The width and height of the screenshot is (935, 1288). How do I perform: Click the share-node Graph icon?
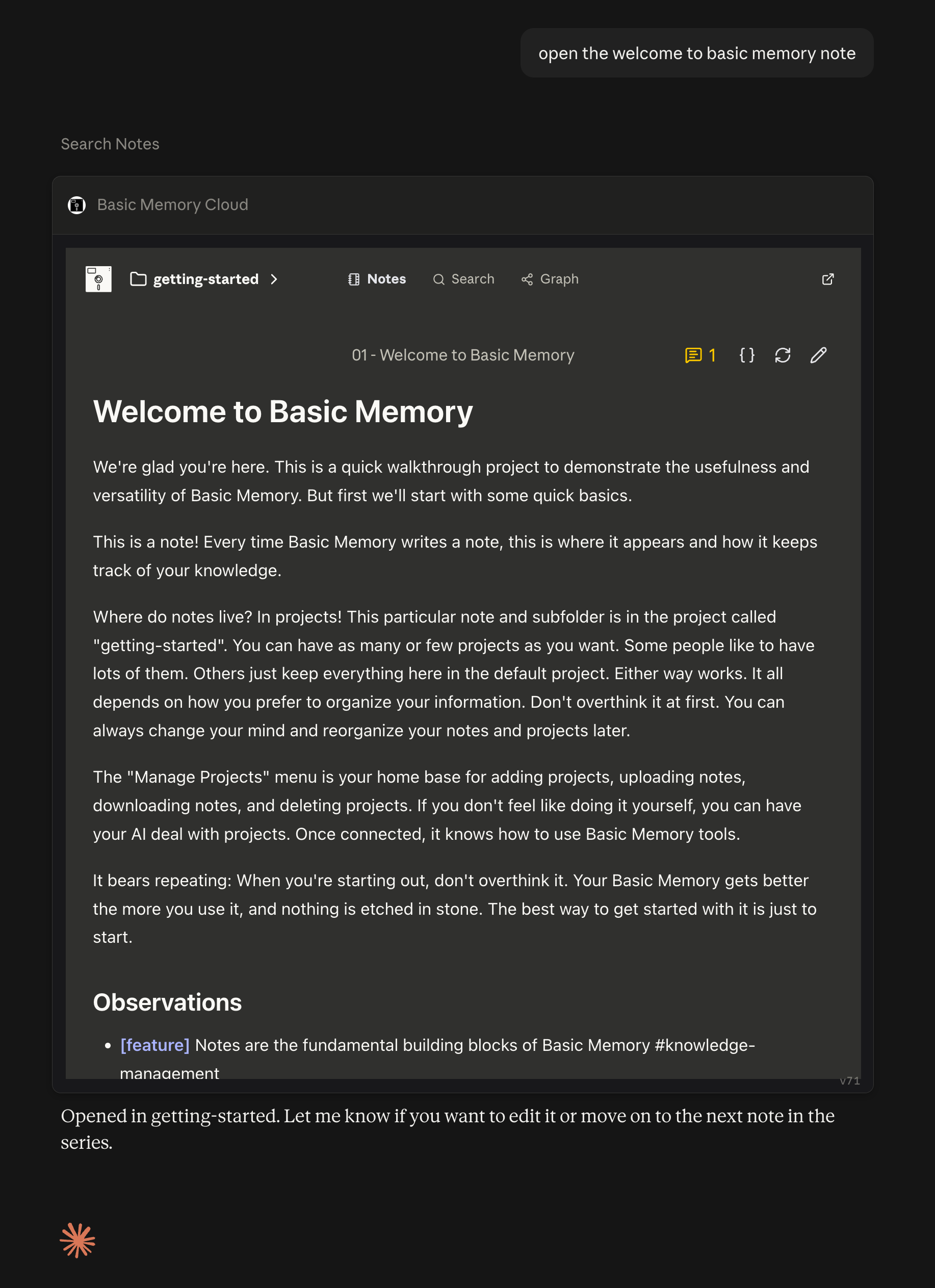coord(527,279)
